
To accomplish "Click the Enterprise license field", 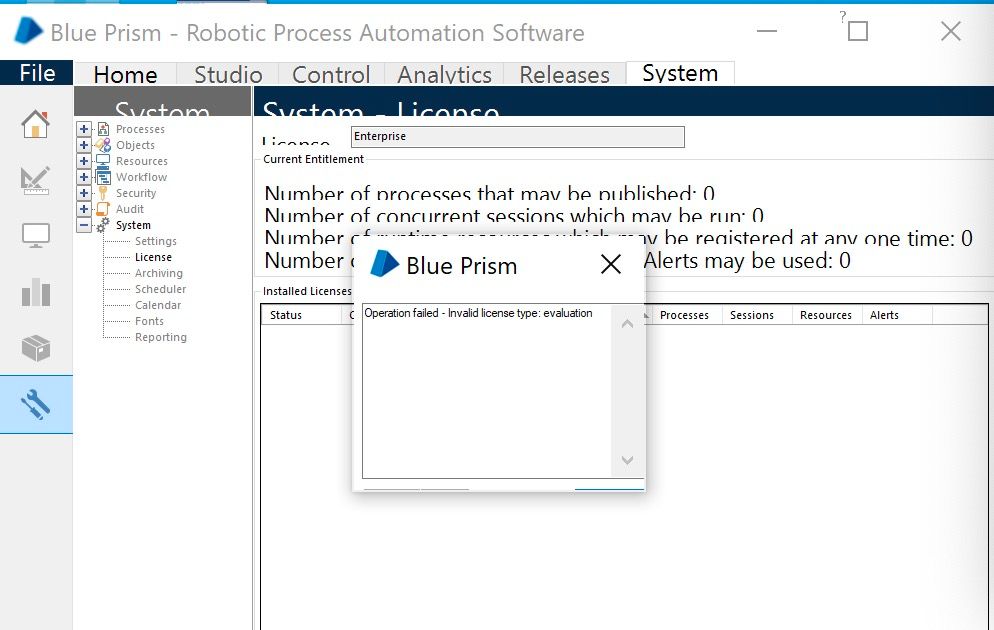I will tap(517, 136).
